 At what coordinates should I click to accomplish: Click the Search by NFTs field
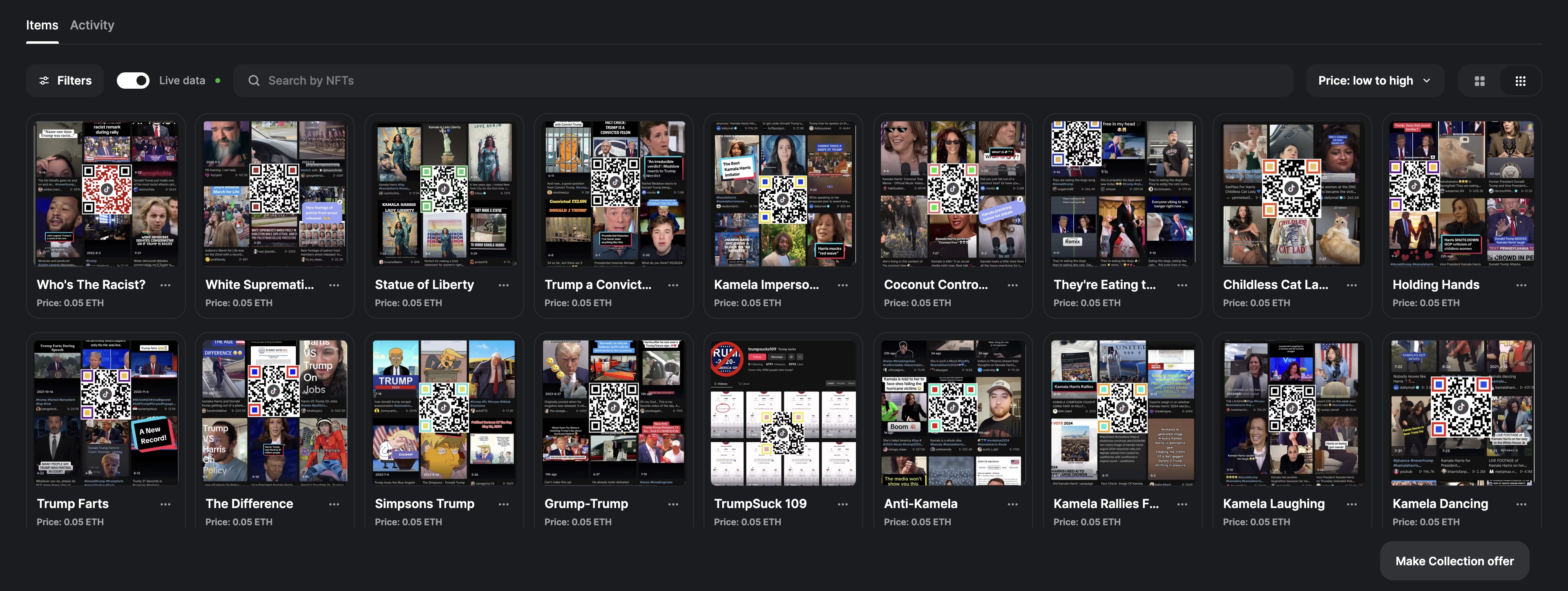(761, 81)
